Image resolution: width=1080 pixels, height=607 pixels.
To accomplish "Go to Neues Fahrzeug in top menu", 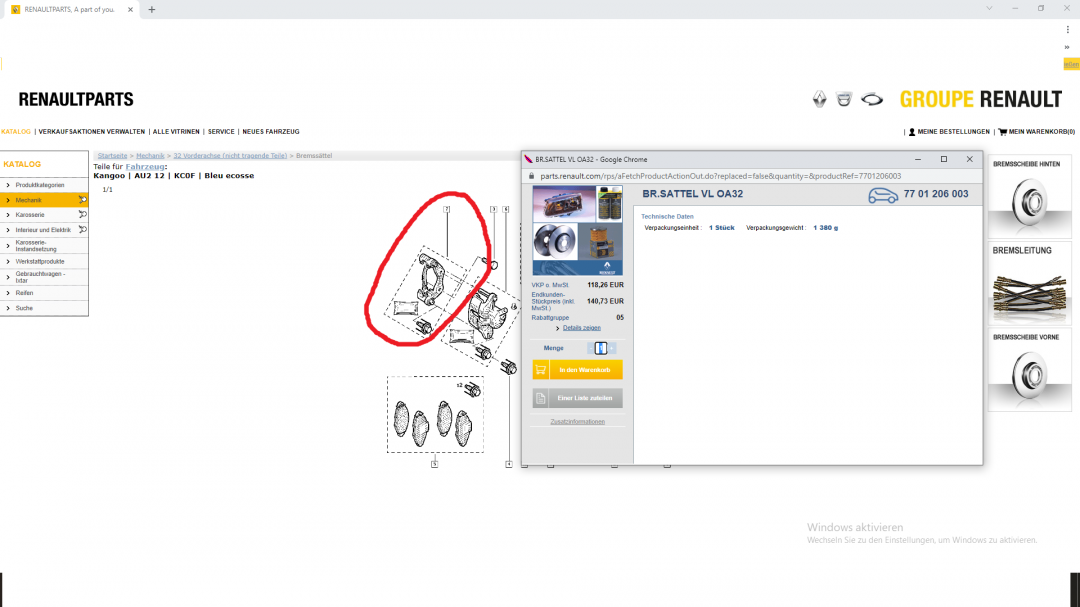I will click(x=270, y=132).
